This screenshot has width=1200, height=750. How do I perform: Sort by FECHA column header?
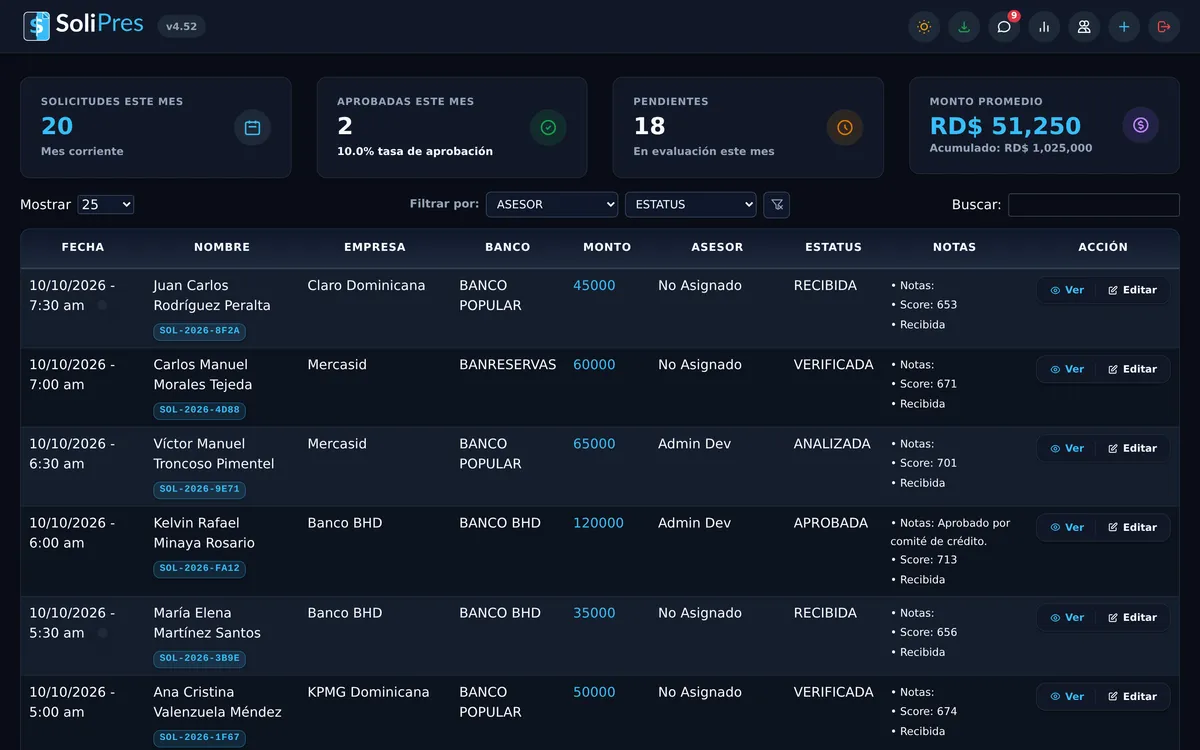click(83, 247)
